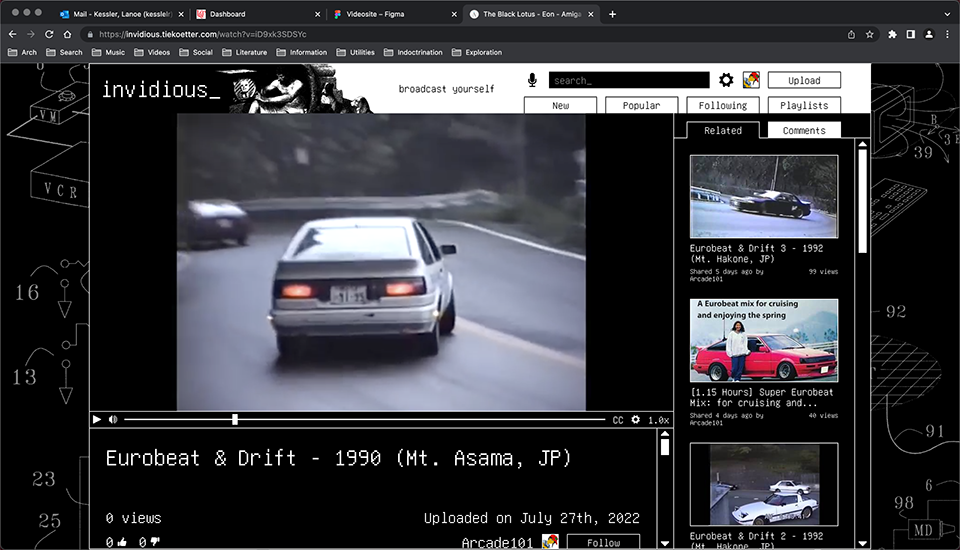Mute the video using the speaker icon

(113, 420)
